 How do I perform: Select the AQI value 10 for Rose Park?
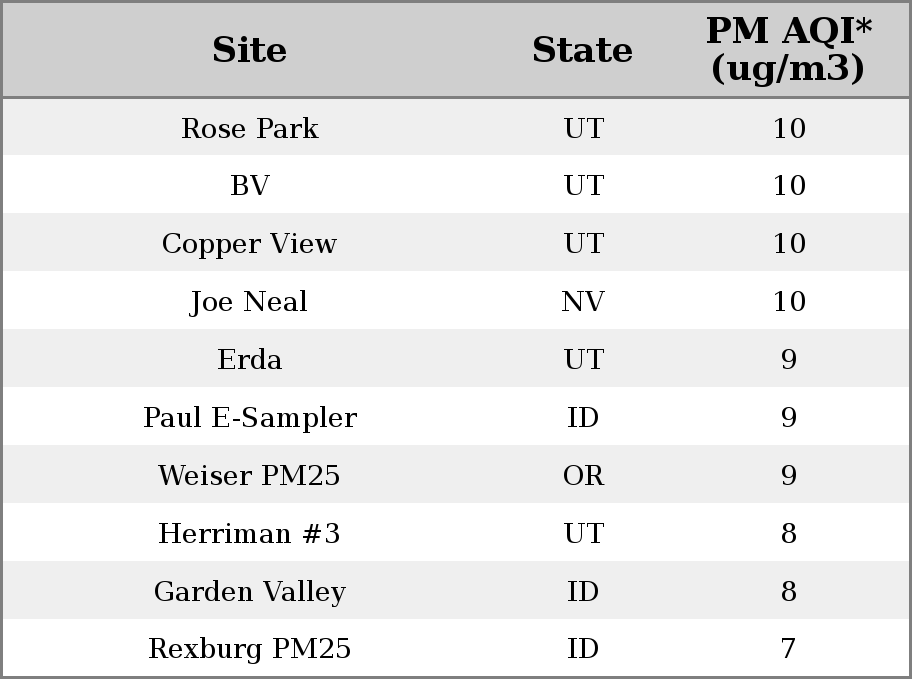pos(789,128)
